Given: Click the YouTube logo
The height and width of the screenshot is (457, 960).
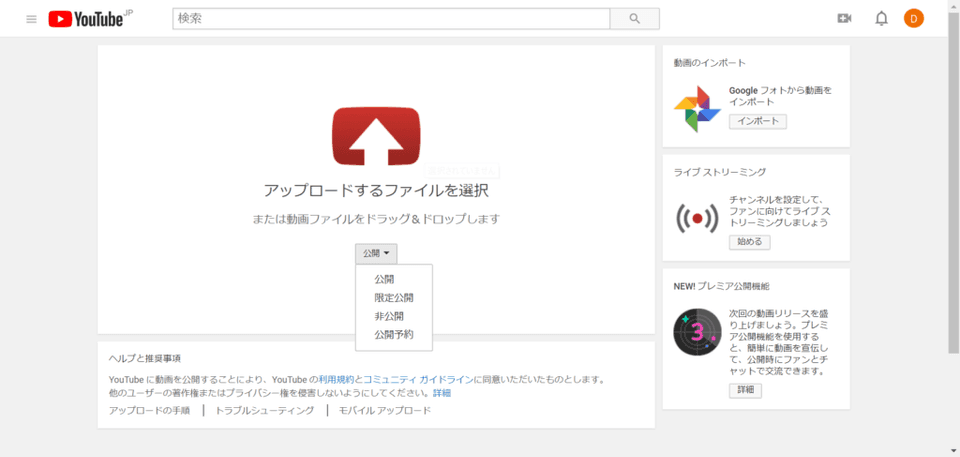Looking at the screenshot, I should pyautogui.click(x=86, y=19).
